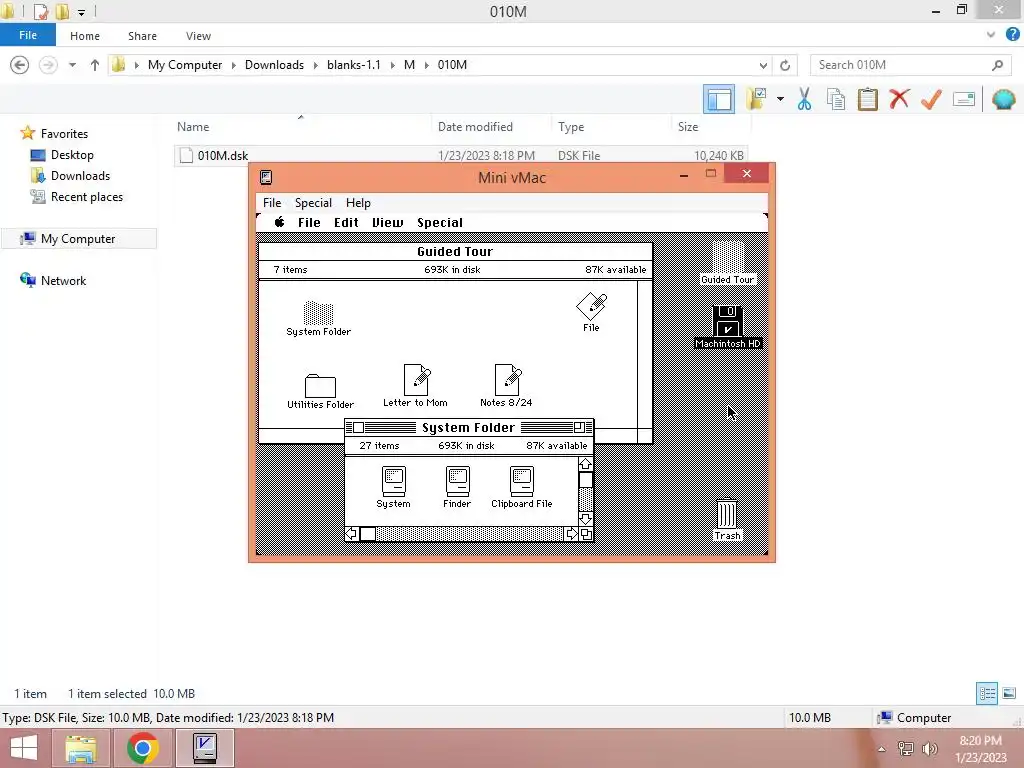The width and height of the screenshot is (1024, 768).
Task: Open Mini vMac Special menu
Action: (x=313, y=202)
